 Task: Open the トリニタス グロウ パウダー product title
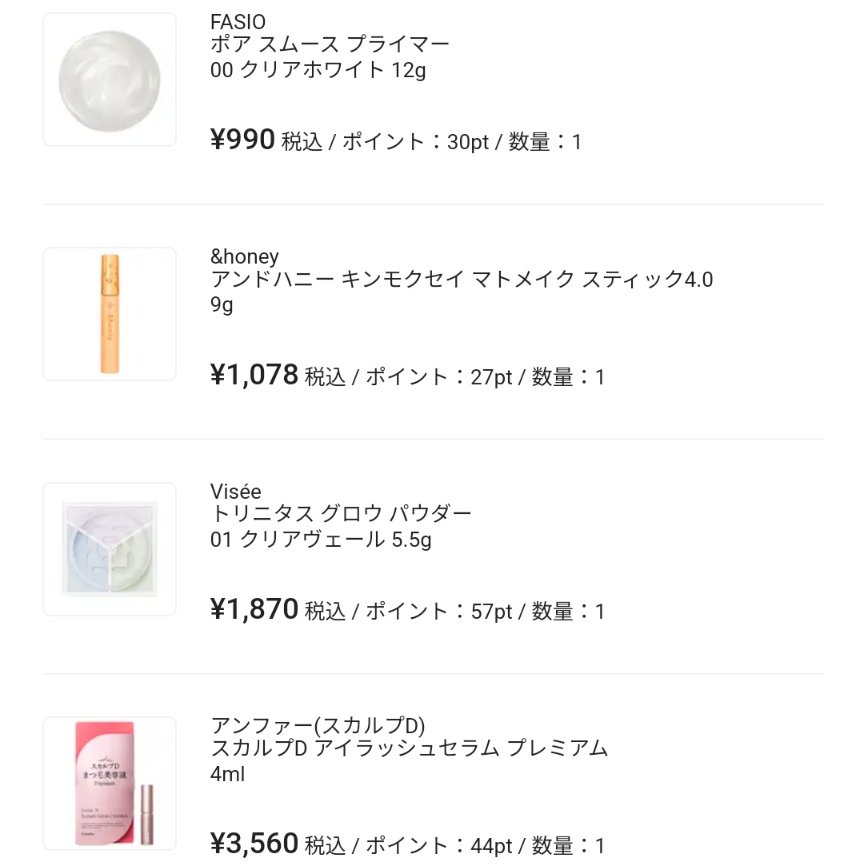tap(341, 514)
